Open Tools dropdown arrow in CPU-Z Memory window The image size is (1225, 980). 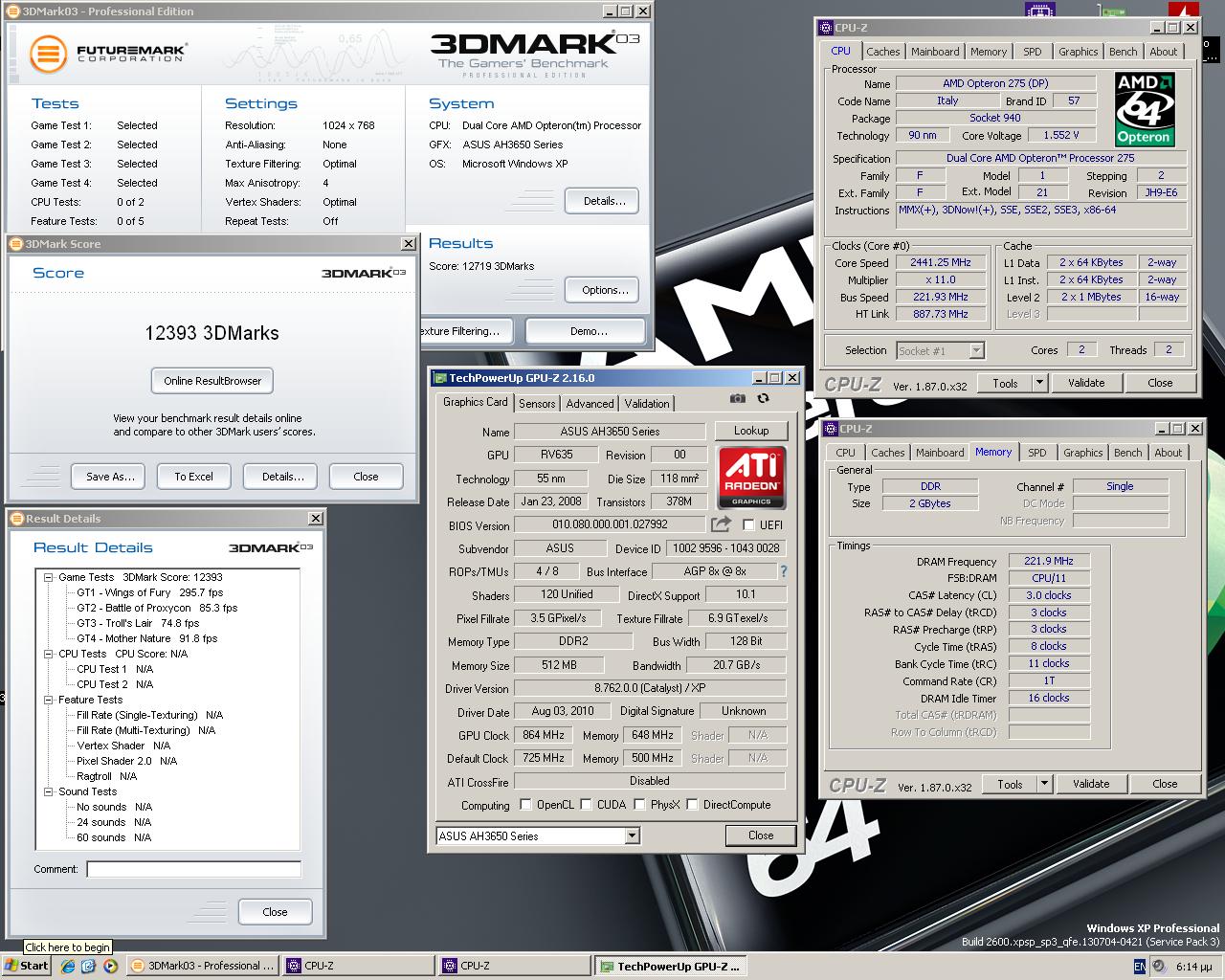(1044, 784)
